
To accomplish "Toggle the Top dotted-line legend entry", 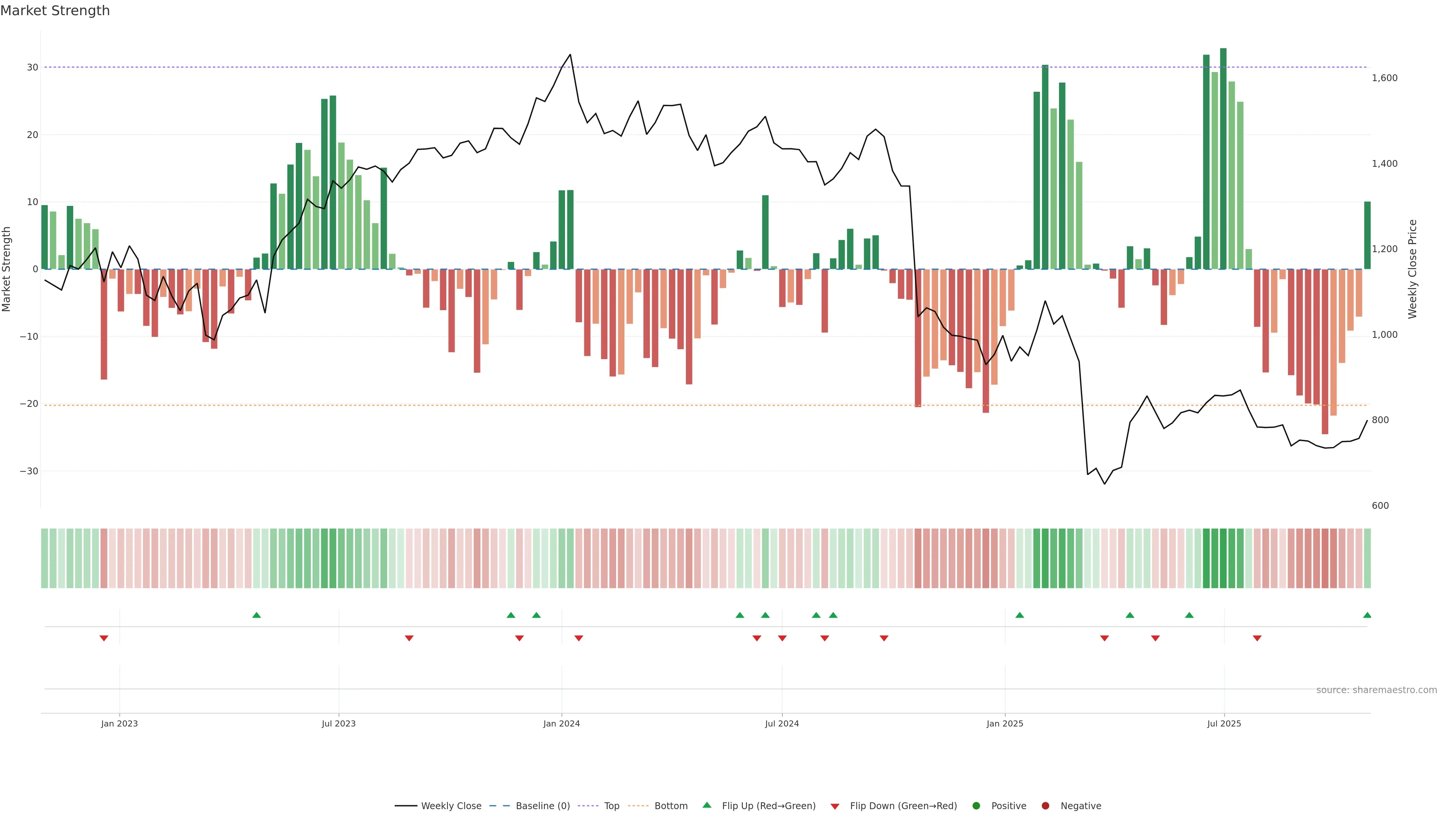I will (611, 805).
